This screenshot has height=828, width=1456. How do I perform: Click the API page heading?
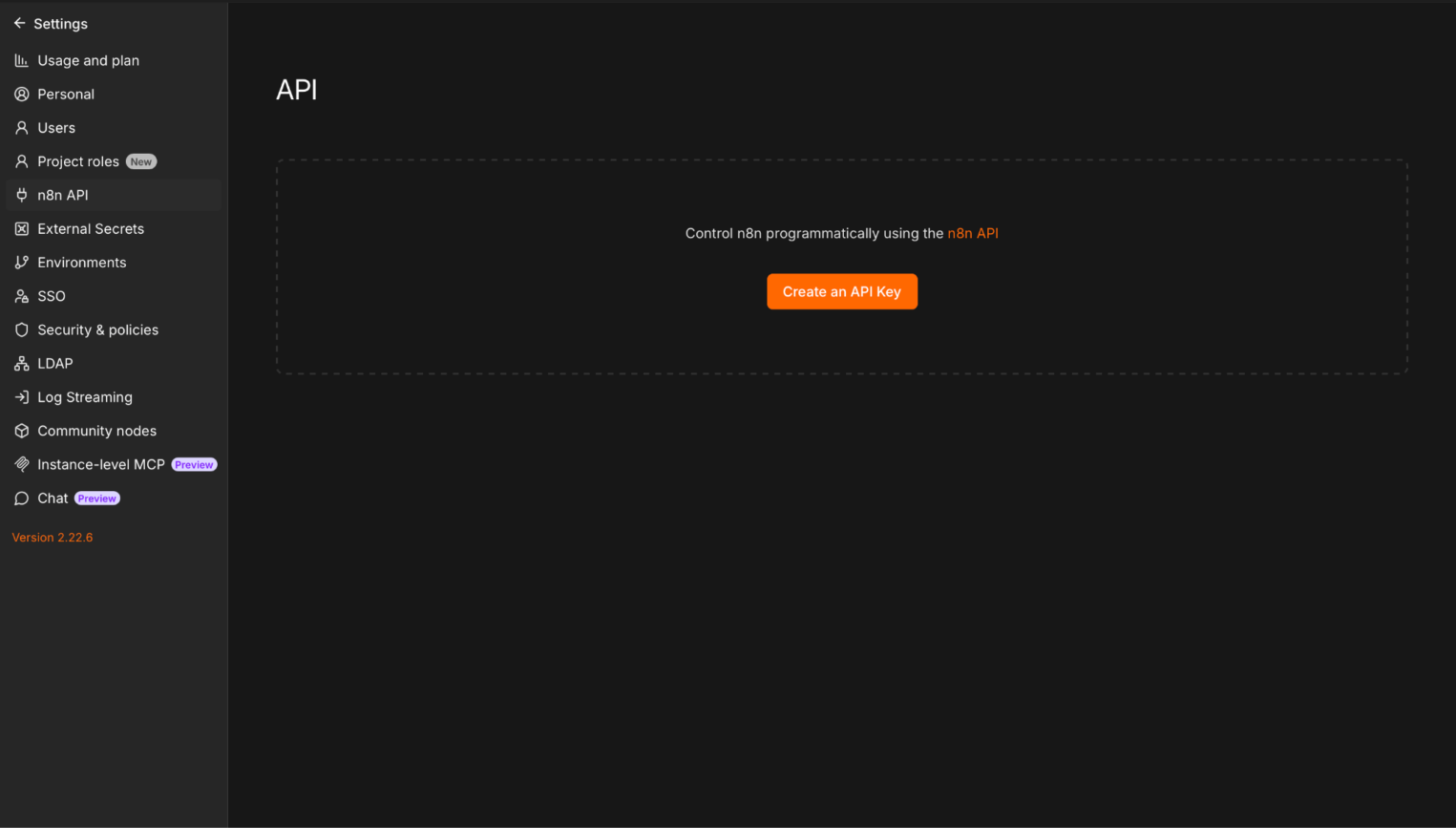(x=297, y=90)
